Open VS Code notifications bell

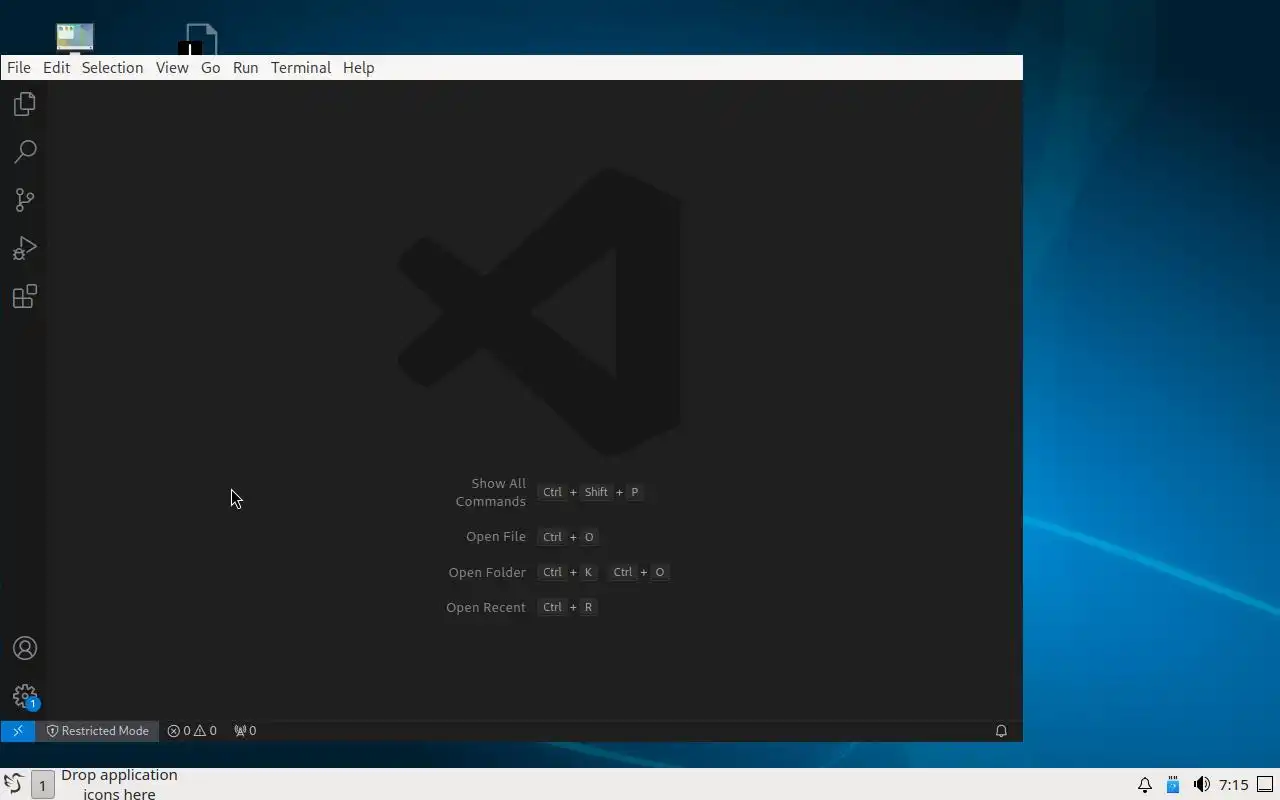[x=1001, y=731]
